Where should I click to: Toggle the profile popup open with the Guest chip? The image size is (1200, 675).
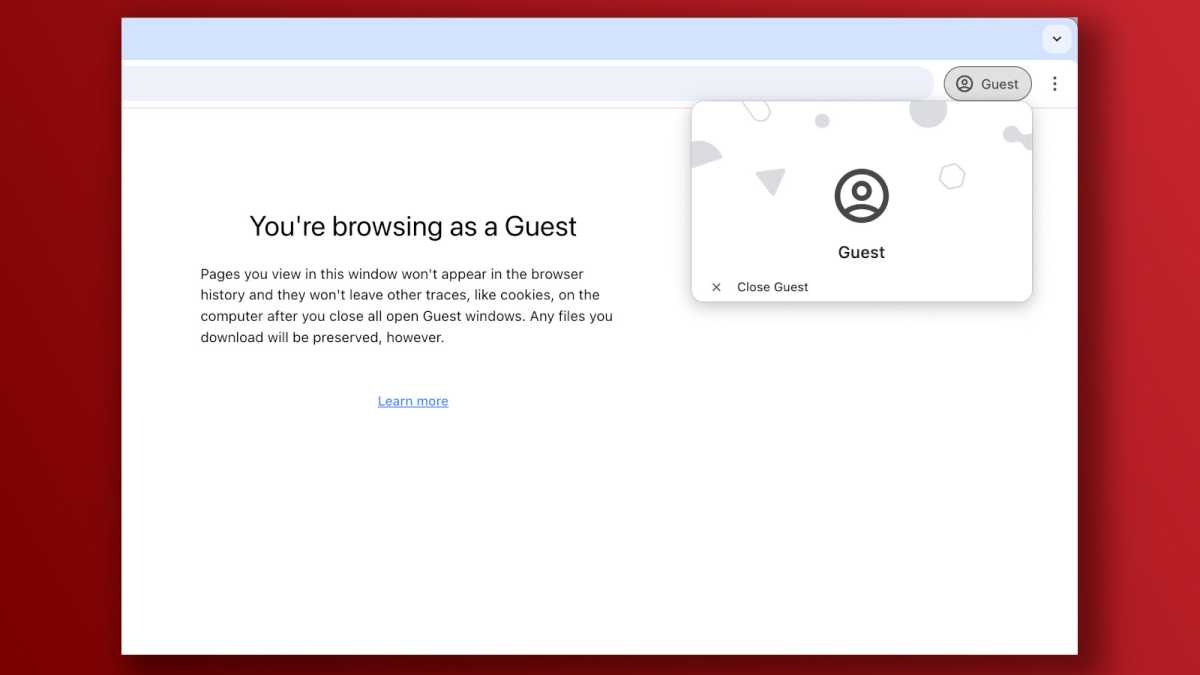tap(988, 83)
